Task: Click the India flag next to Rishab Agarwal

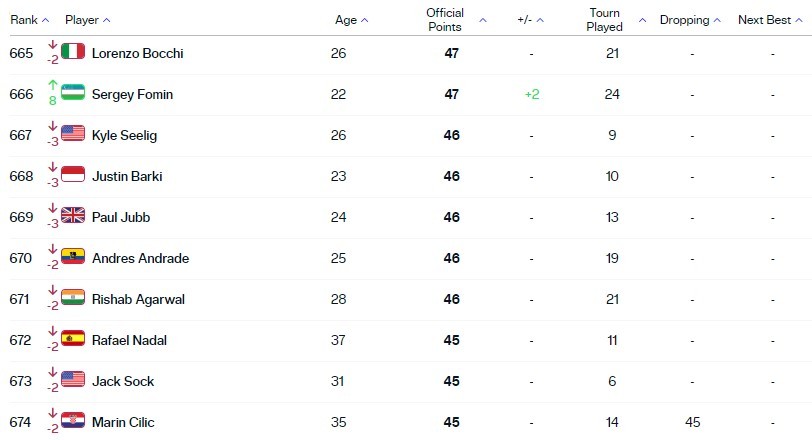Action: pyautogui.click(x=73, y=297)
